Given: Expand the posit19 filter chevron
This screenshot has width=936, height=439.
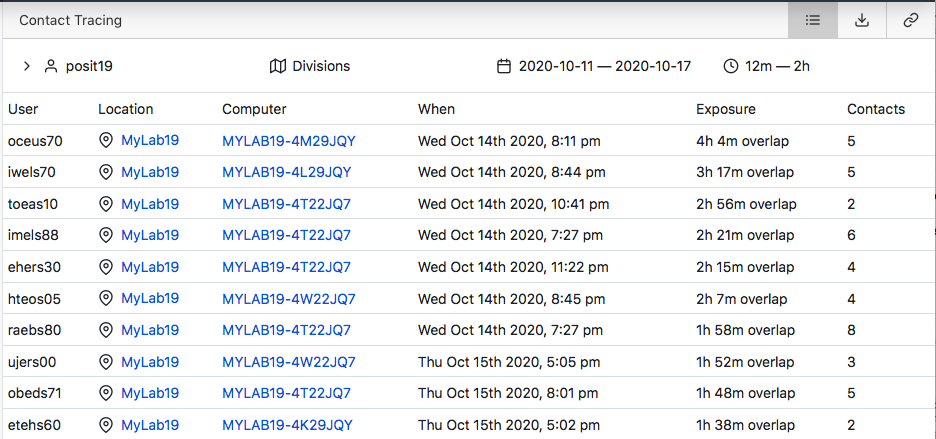Looking at the screenshot, I should [26, 66].
